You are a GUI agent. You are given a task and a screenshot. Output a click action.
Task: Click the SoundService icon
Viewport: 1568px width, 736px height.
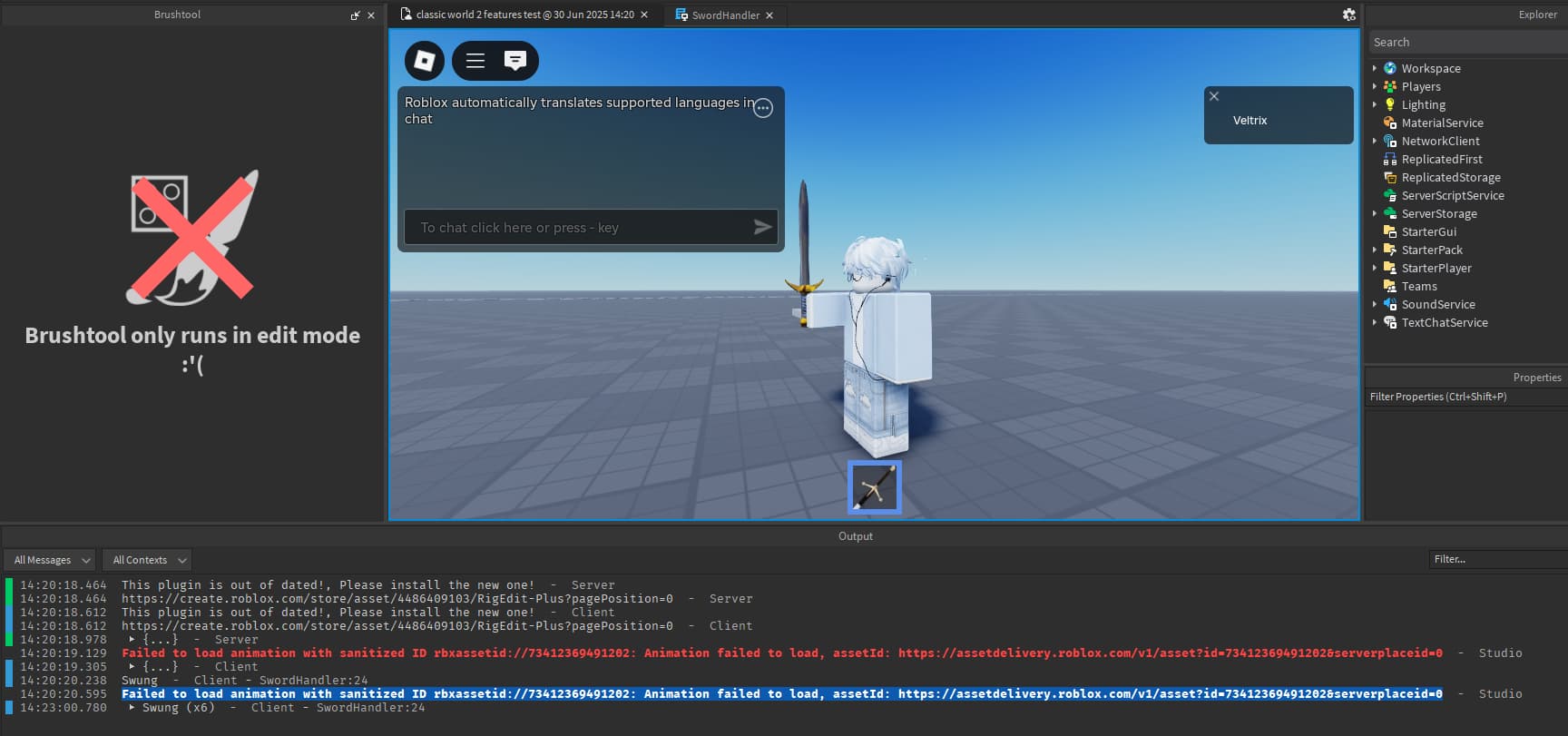(x=1390, y=304)
